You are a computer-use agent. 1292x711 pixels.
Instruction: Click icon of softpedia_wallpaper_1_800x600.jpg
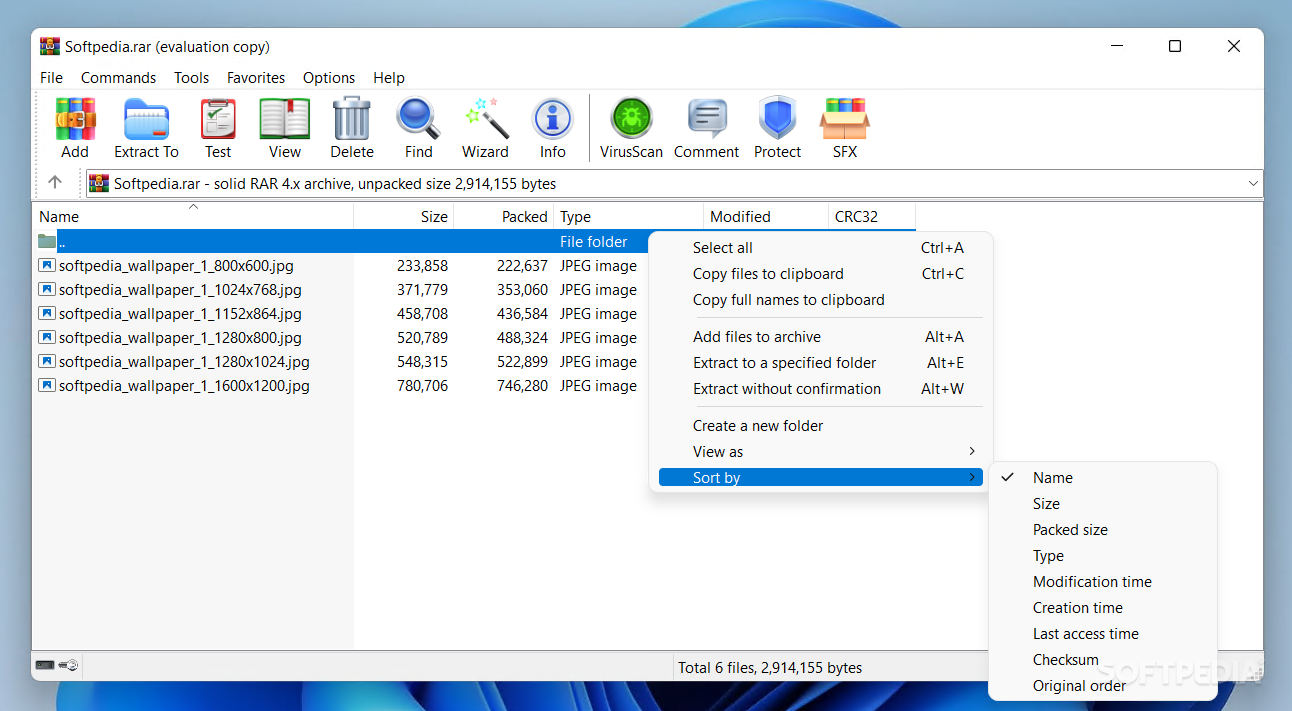tap(47, 265)
